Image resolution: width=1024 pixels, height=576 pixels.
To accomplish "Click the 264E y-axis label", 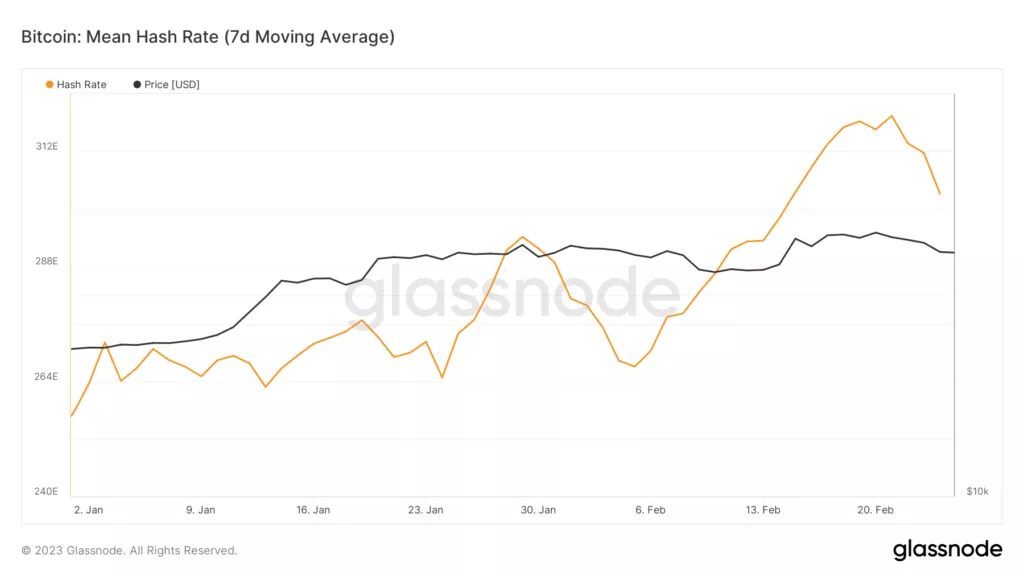I will coord(46,377).
